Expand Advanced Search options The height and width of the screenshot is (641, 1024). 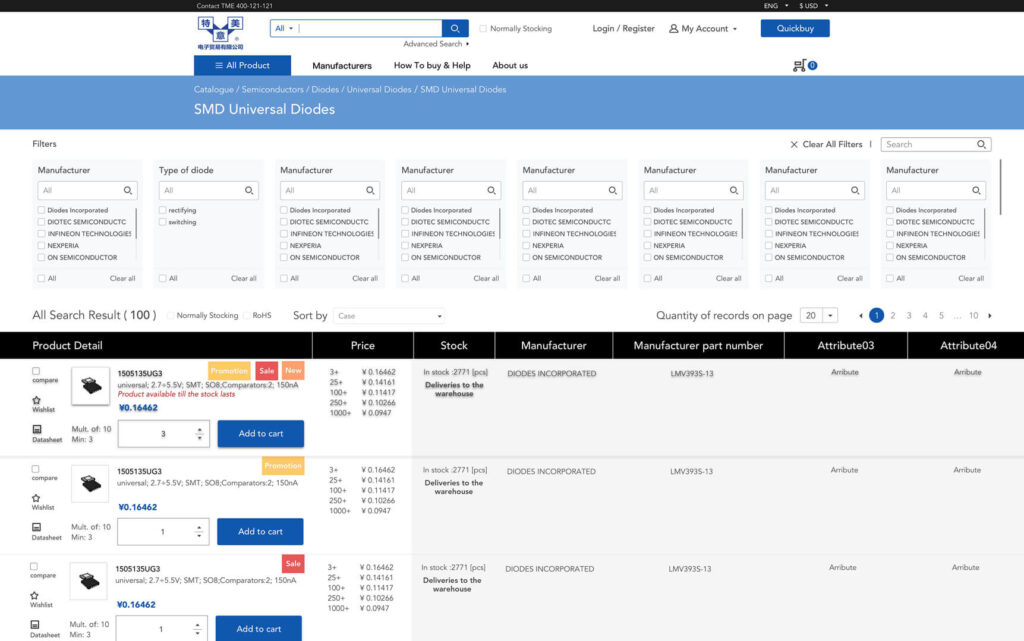point(436,44)
